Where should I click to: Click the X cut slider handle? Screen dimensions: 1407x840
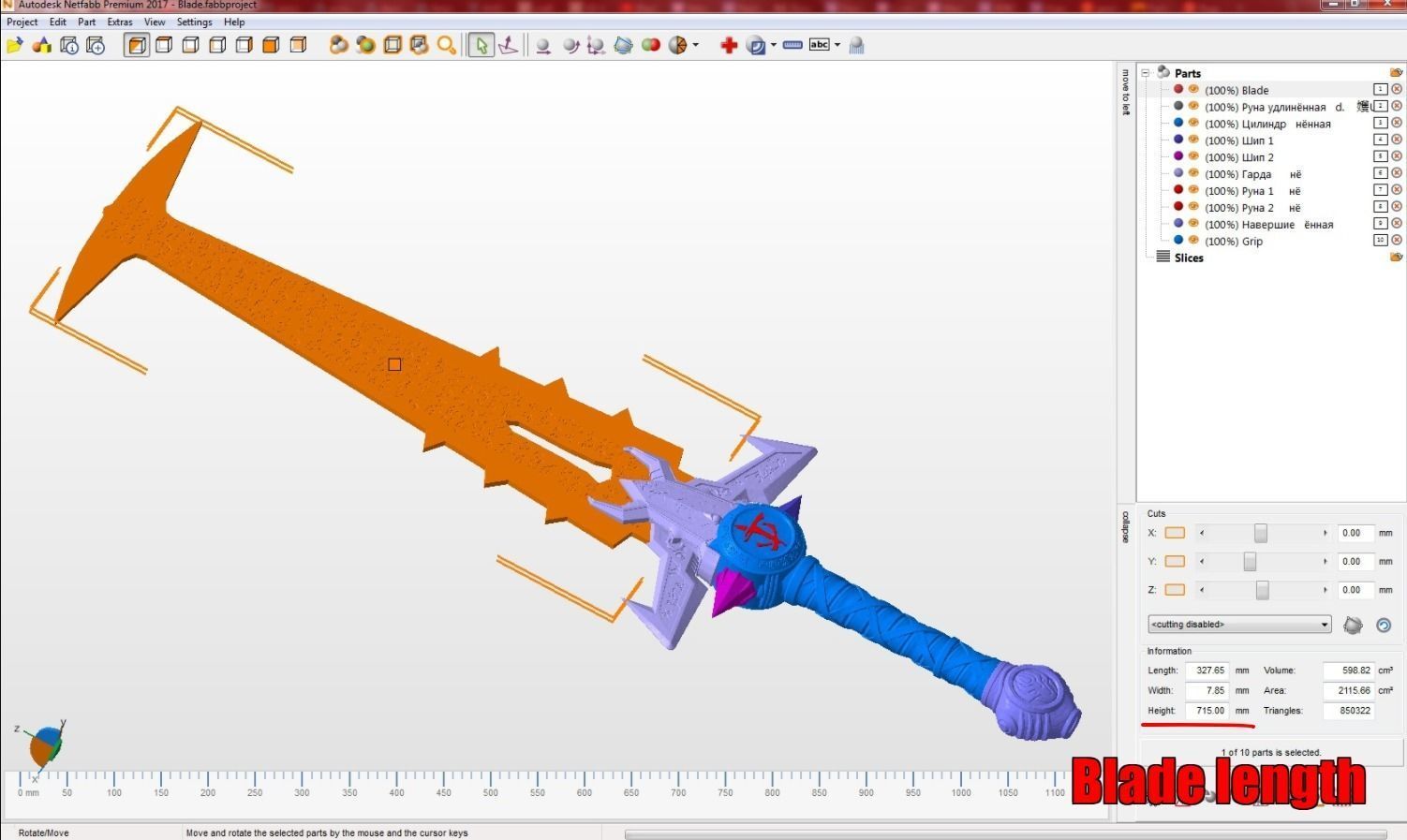coord(1261,533)
